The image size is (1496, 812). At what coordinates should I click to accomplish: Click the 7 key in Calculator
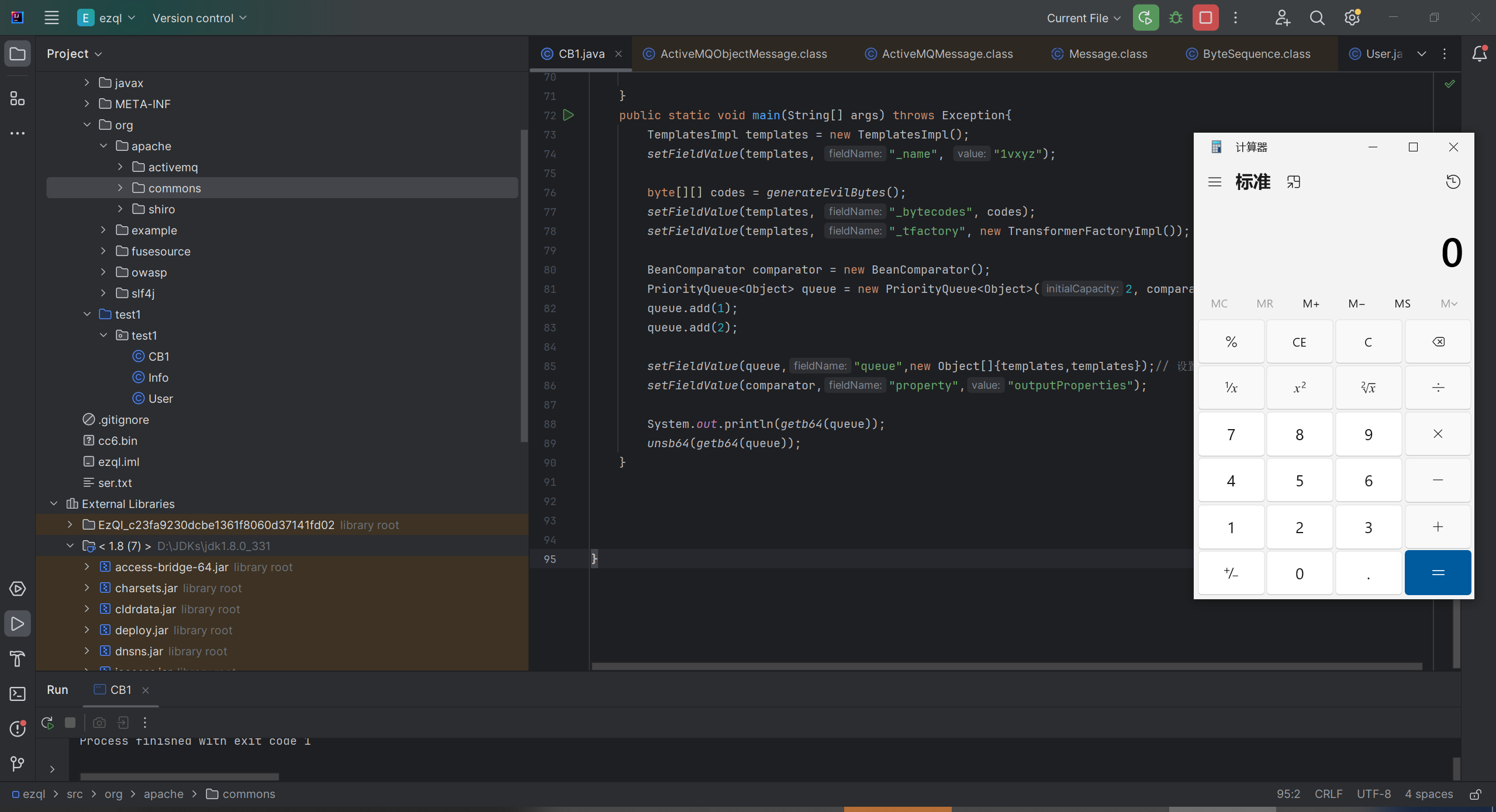pyautogui.click(x=1231, y=434)
